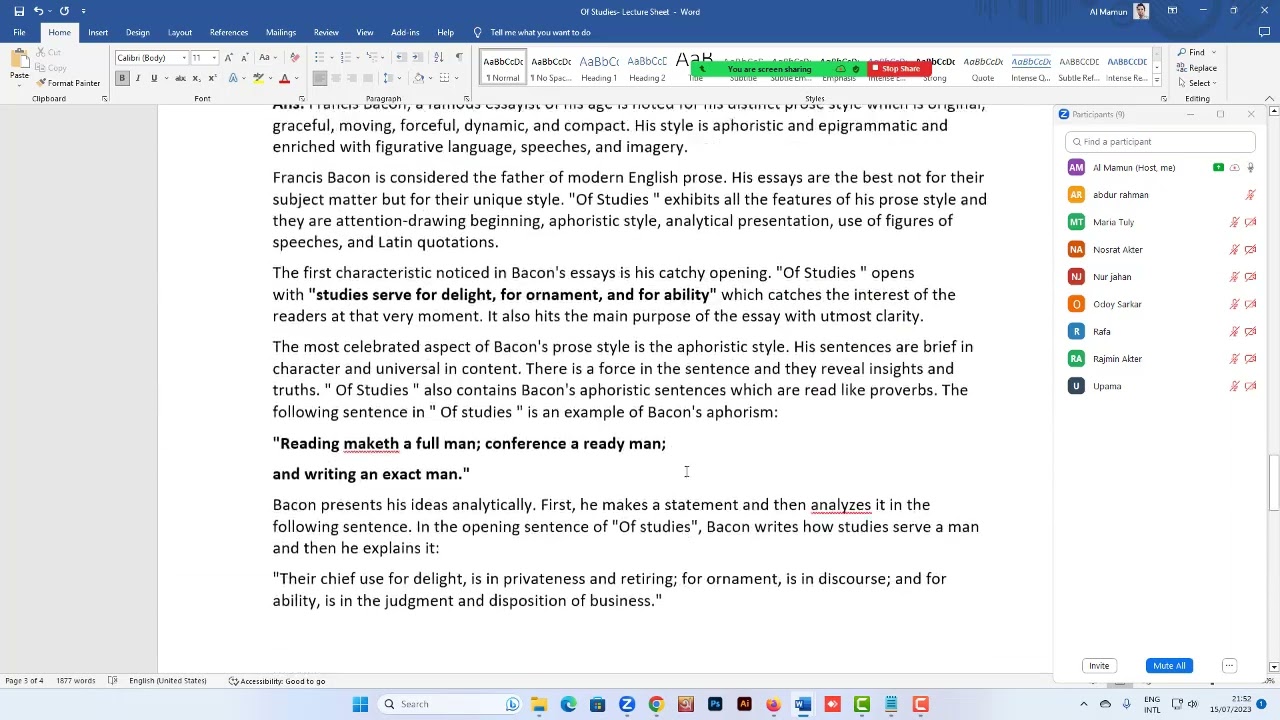1280x720 pixels.
Task: Click the Save icon in Quick Access Toolbar
Action: coord(18,11)
